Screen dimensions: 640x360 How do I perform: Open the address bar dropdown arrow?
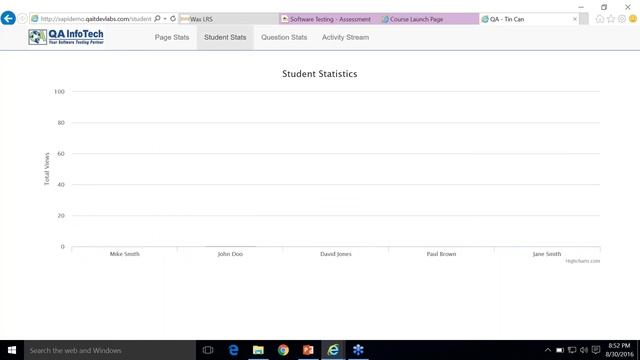[165, 19]
